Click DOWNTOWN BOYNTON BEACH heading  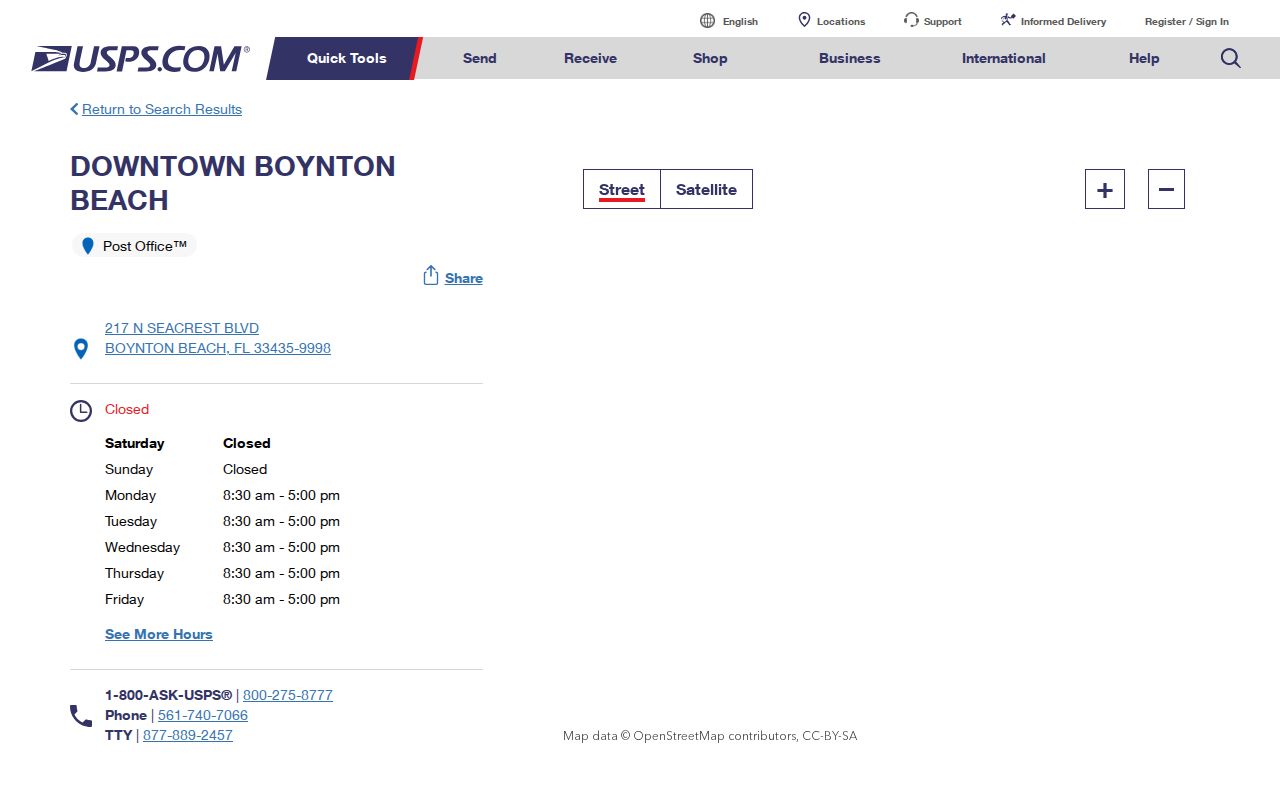coord(233,183)
